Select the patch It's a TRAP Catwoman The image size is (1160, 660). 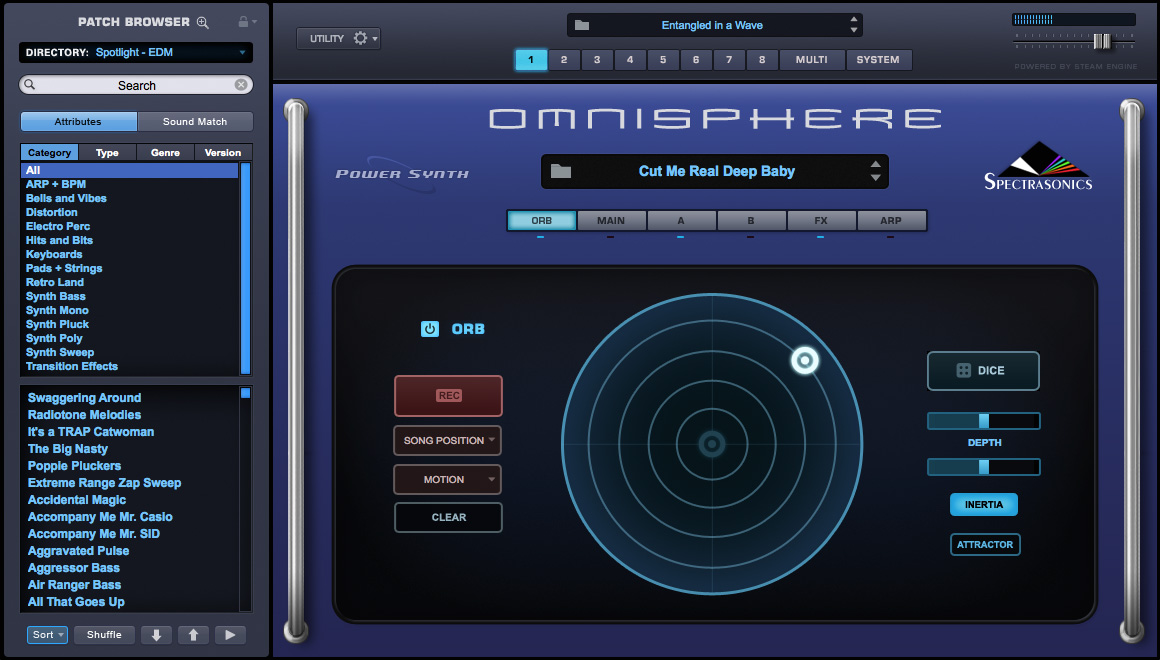coord(90,431)
